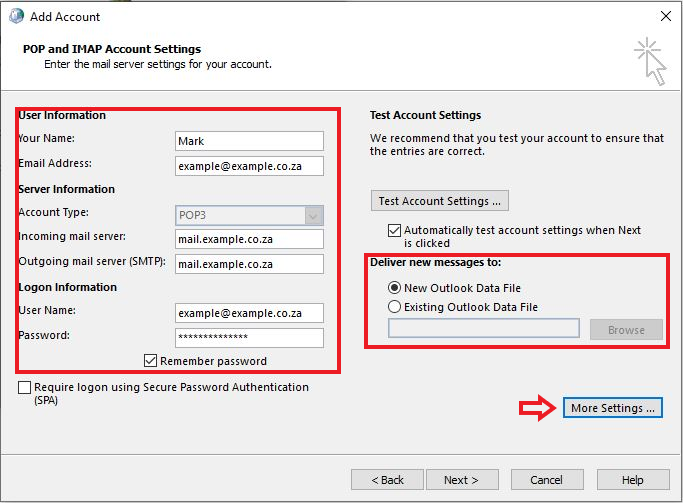Go Back to the previous page
Screen dimensions: 683x503
(x=387, y=479)
